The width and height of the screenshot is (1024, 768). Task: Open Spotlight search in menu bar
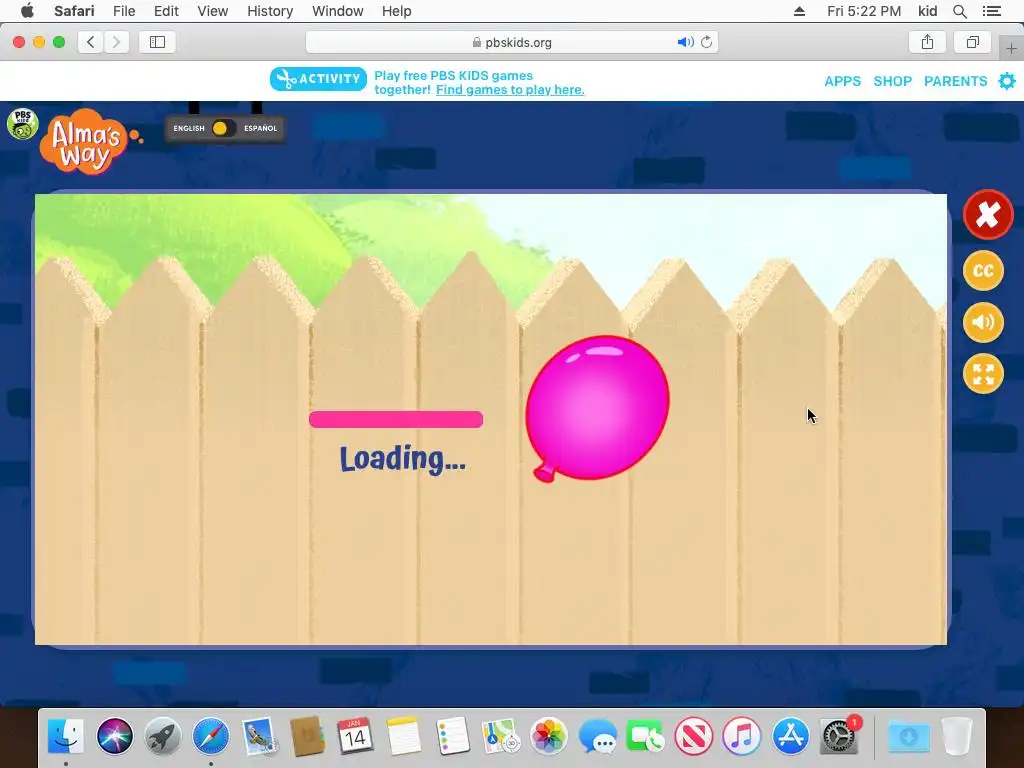[x=960, y=11]
